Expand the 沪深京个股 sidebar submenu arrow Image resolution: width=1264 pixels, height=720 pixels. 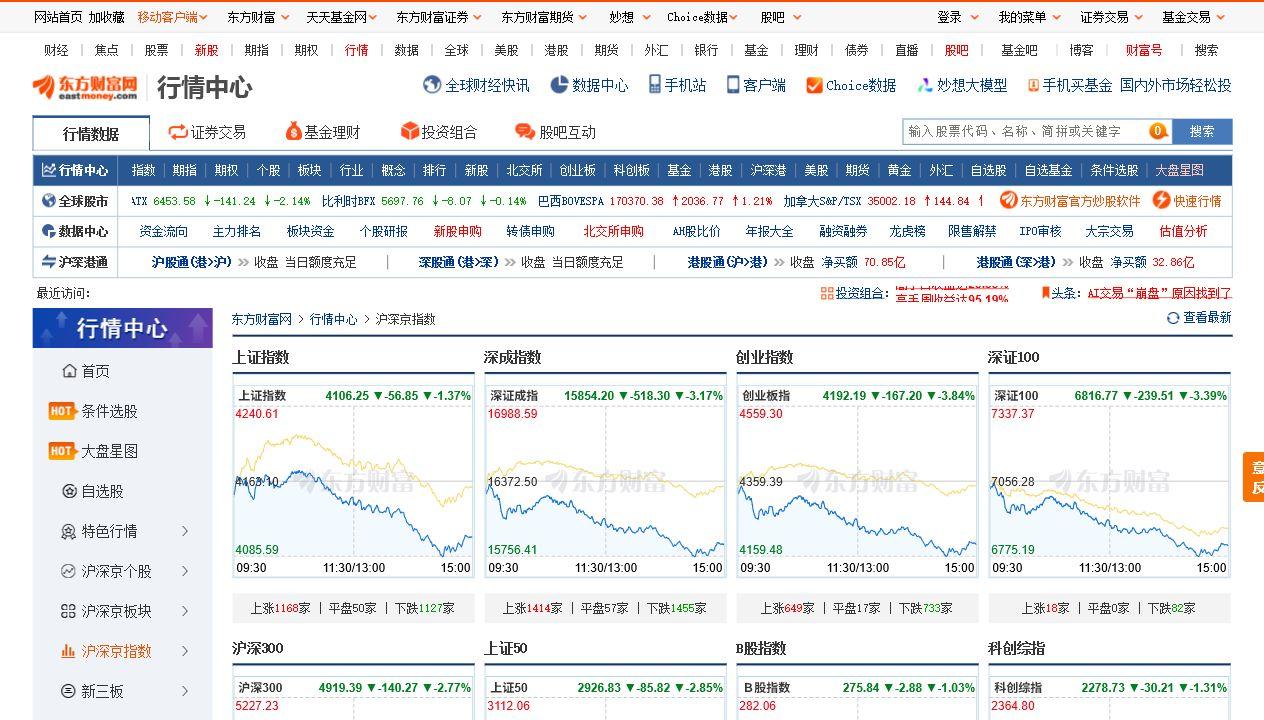pyautogui.click(x=185, y=571)
